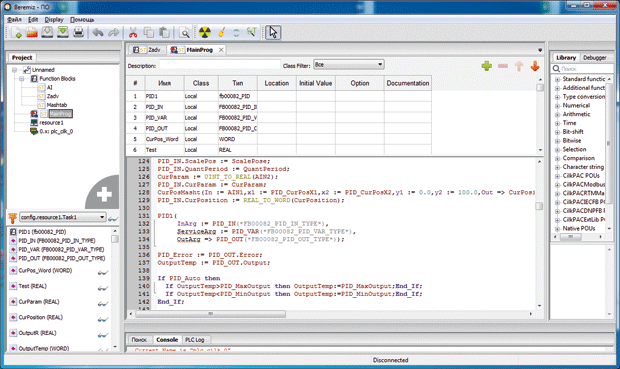Image resolution: width=620 pixels, height=369 pixels.
Task: Click the Copy toolbar icon
Action: pos(149,32)
